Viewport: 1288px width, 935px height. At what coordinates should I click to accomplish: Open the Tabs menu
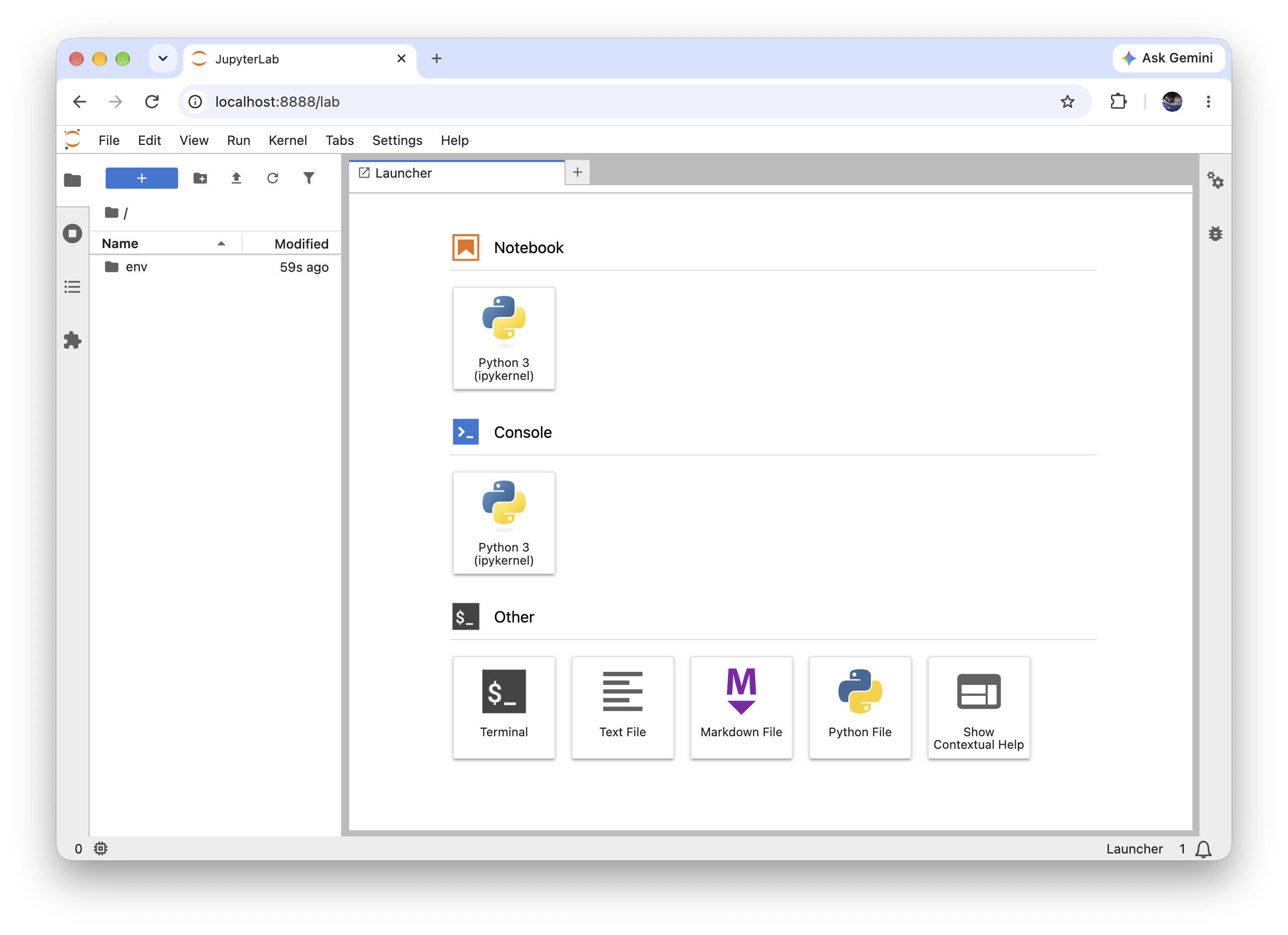click(x=340, y=140)
